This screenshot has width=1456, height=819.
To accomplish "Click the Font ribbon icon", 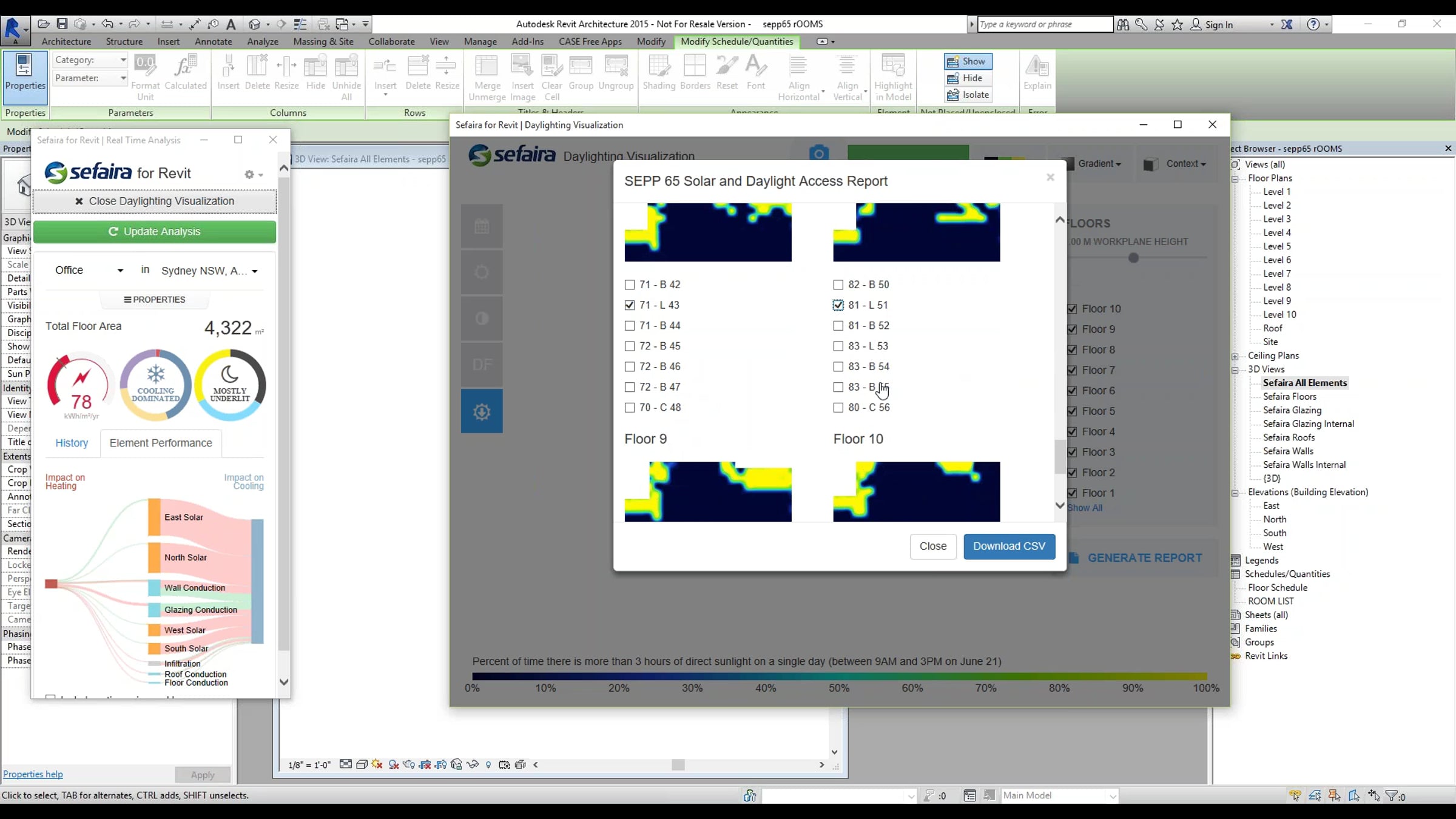I will 756,72.
